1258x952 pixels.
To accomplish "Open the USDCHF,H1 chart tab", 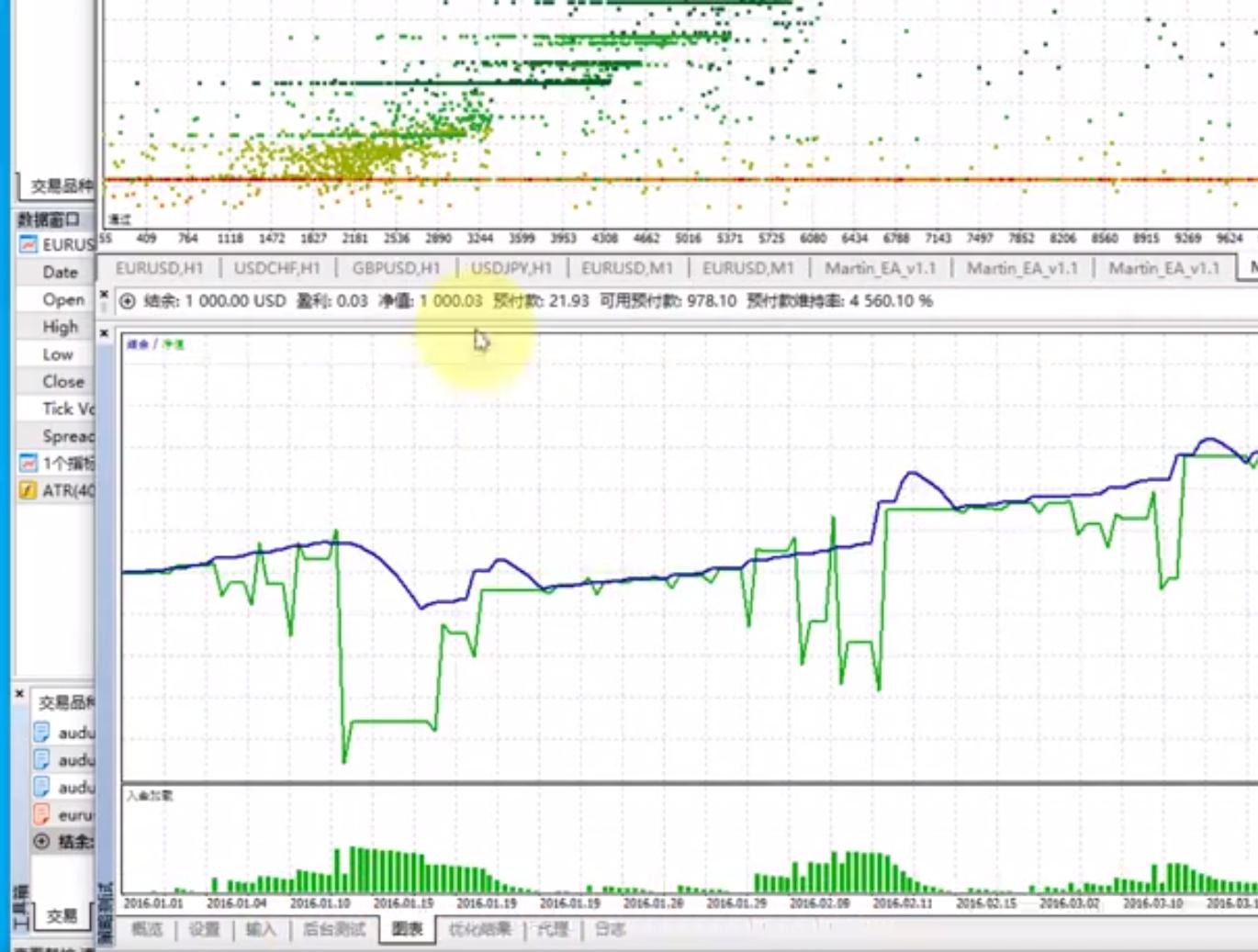I will click(276, 268).
